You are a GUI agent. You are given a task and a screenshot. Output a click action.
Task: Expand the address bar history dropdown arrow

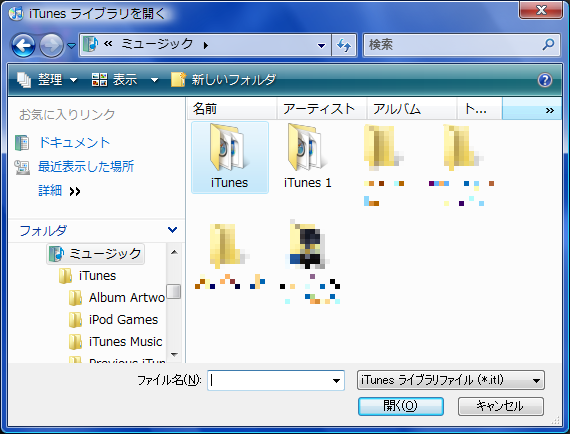321,45
